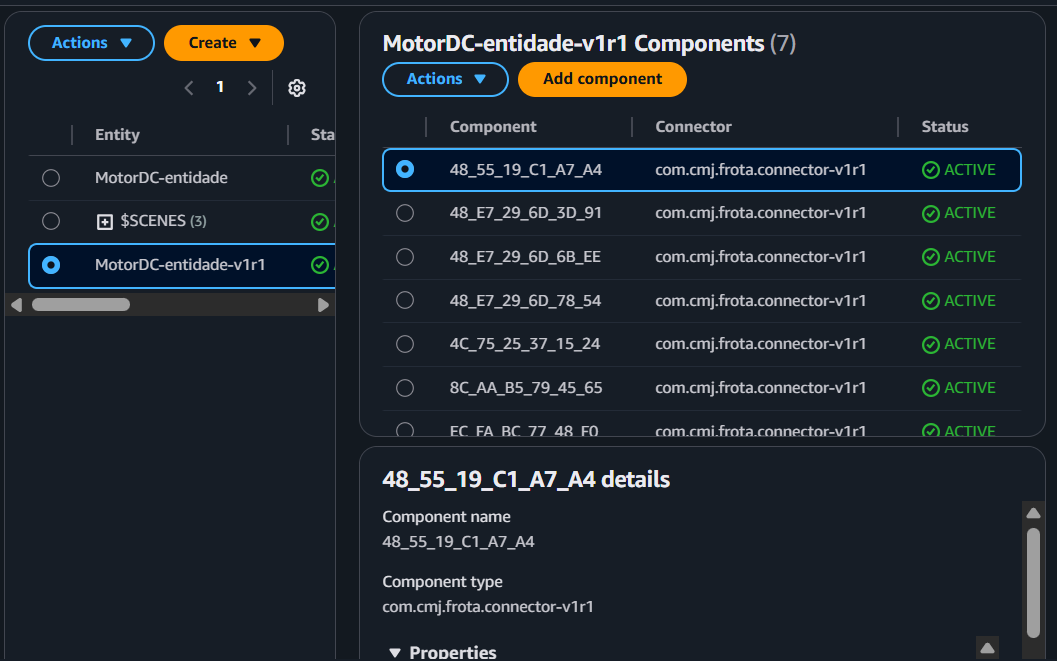The height and width of the screenshot is (661, 1057).
Task: Click ACTIVE status icon for 4C_75_25_37_15_24
Action: pos(931,344)
